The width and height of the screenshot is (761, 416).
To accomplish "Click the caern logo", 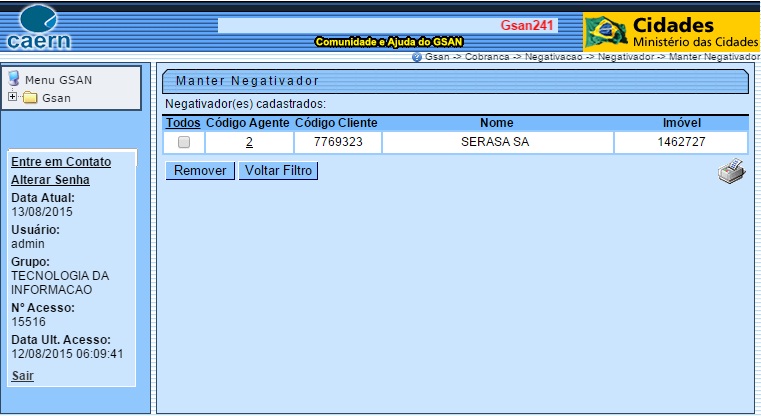I will pyautogui.click(x=39, y=27).
